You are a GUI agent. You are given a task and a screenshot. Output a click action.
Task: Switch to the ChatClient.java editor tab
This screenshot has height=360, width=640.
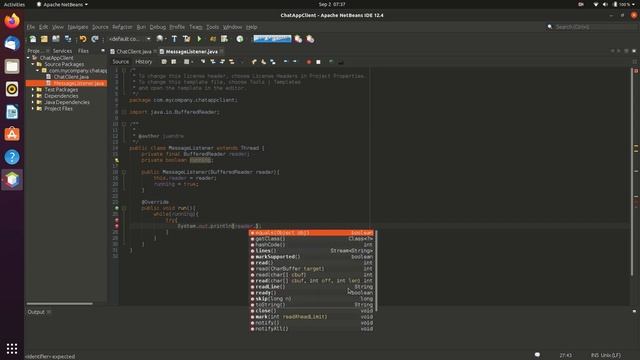133,51
